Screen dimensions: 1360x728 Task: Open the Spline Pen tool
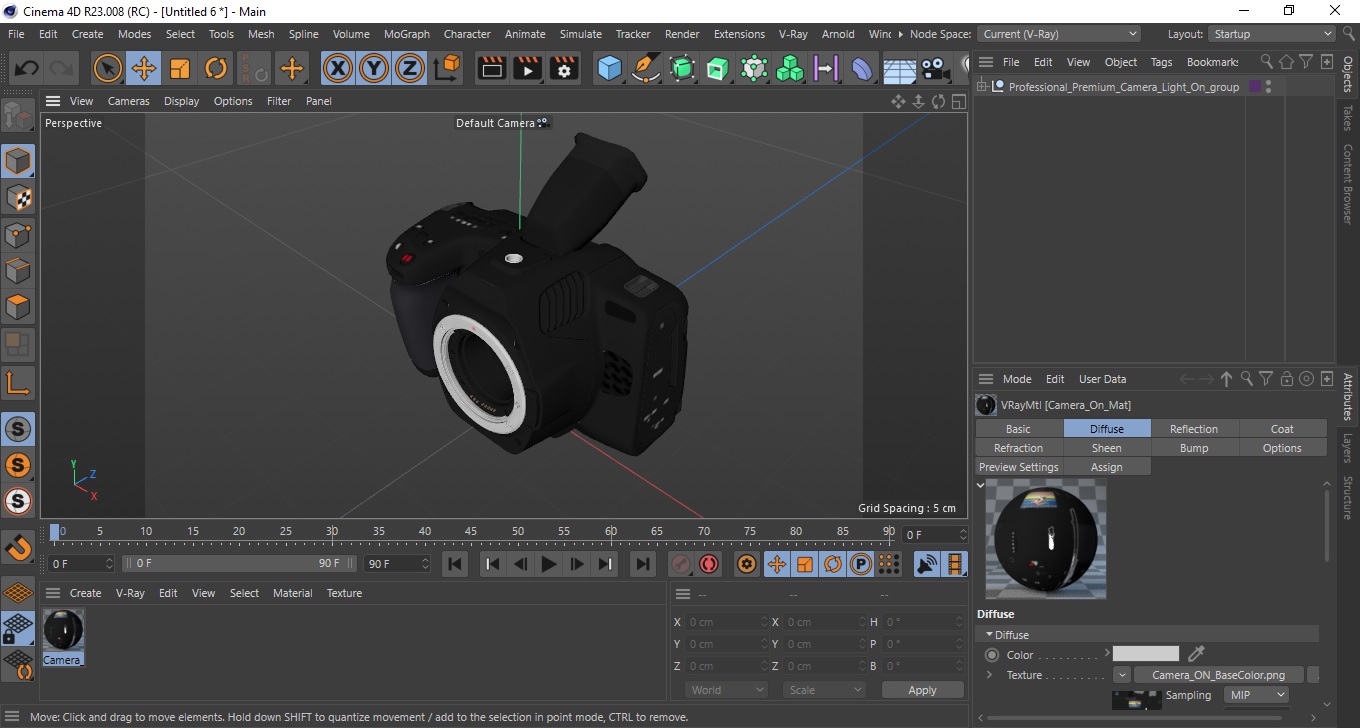click(646, 69)
